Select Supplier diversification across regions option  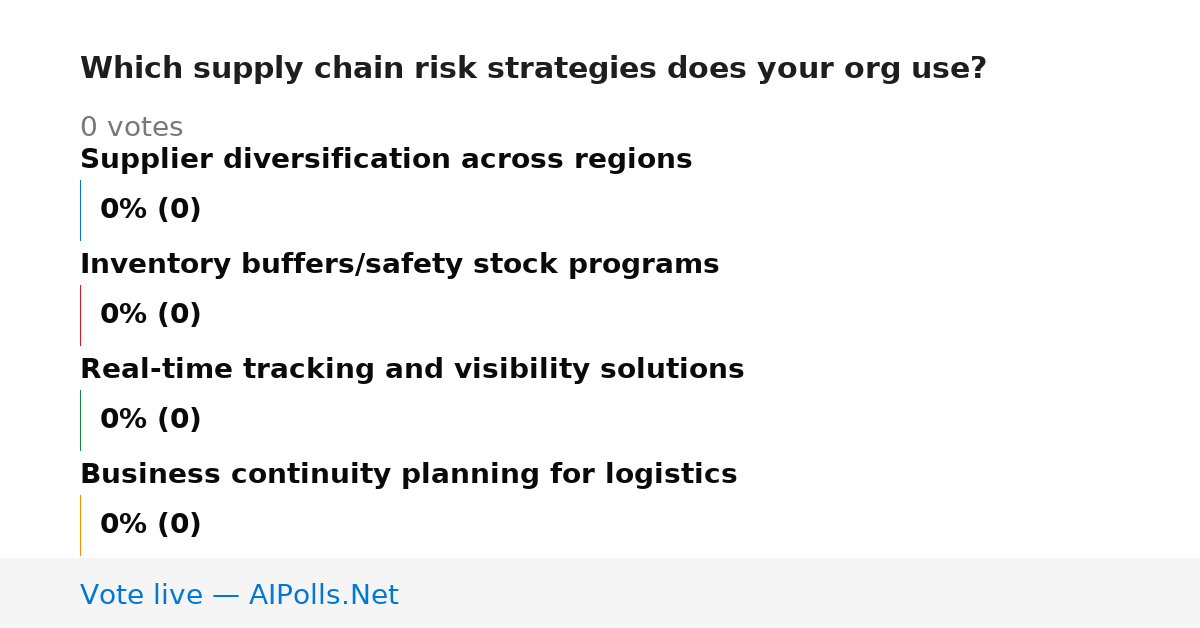[x=386, y=160]
